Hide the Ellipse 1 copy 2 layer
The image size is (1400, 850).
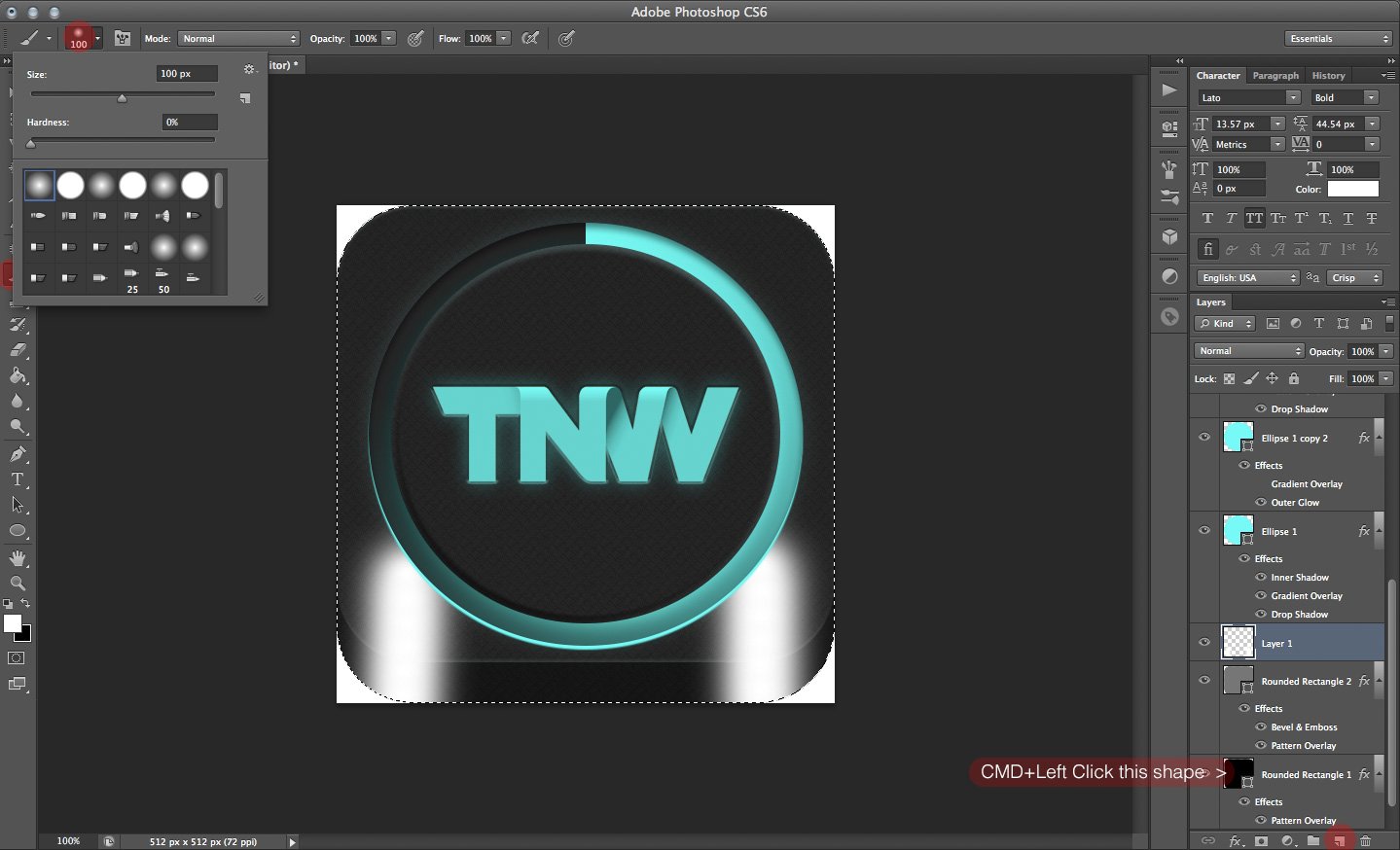tap(1204, 438)
